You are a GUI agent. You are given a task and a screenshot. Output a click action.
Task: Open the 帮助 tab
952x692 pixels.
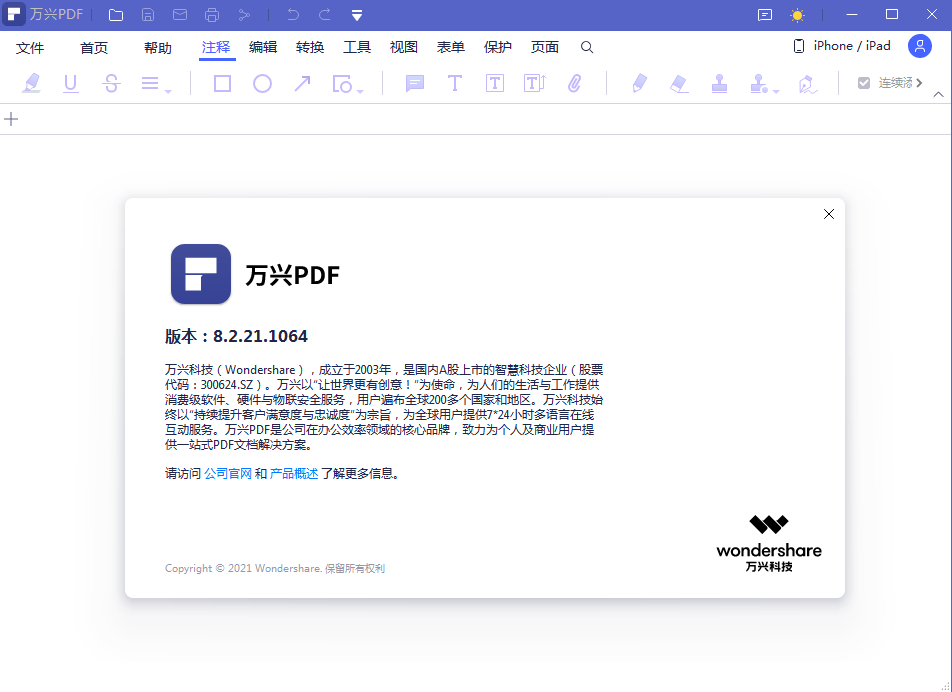[158, 48]
